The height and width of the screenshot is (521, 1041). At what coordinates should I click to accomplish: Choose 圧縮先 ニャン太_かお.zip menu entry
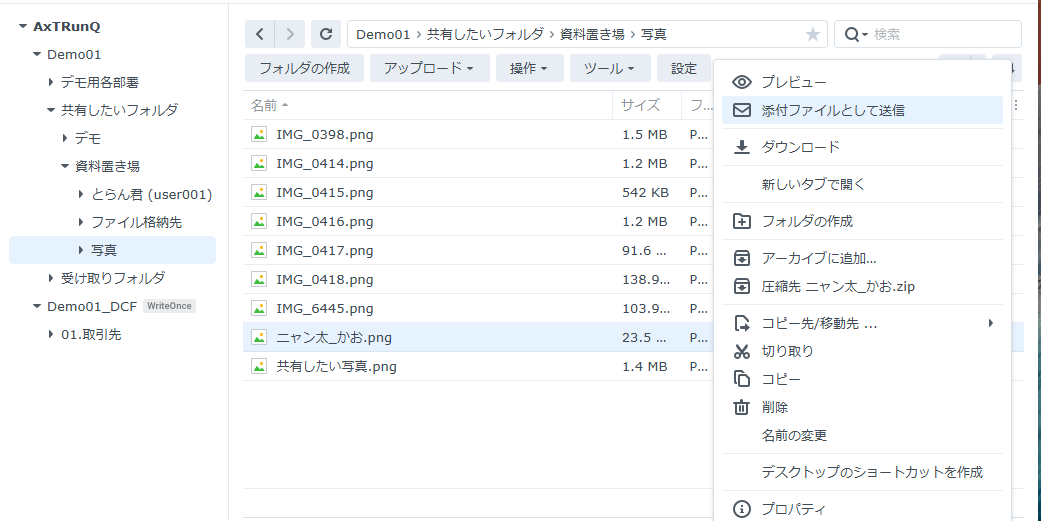click(x=862, y=287)
